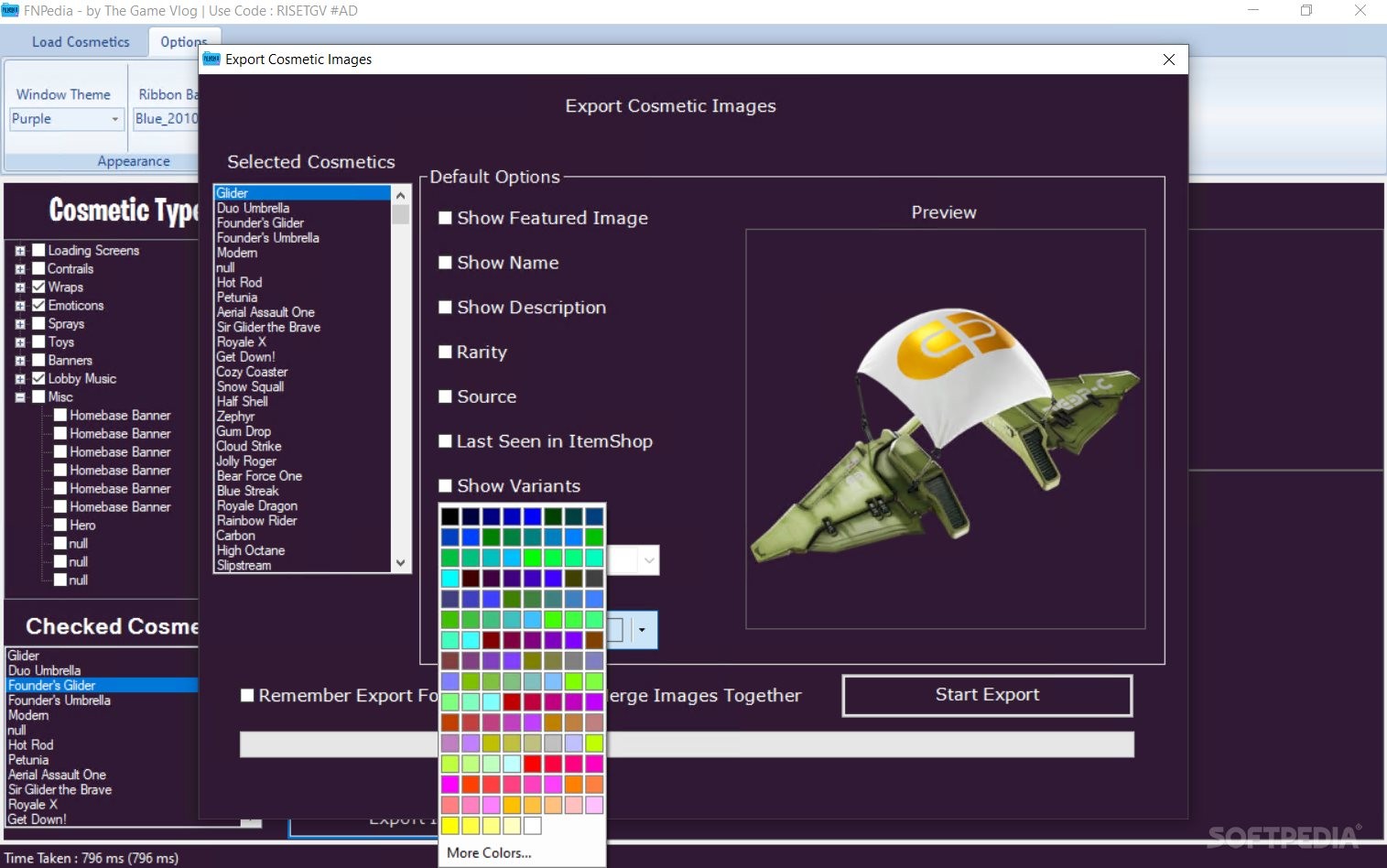Viewport: 1387px width, 868px height.
Task: Select Slipstream in the list
Action: (244, 565)
